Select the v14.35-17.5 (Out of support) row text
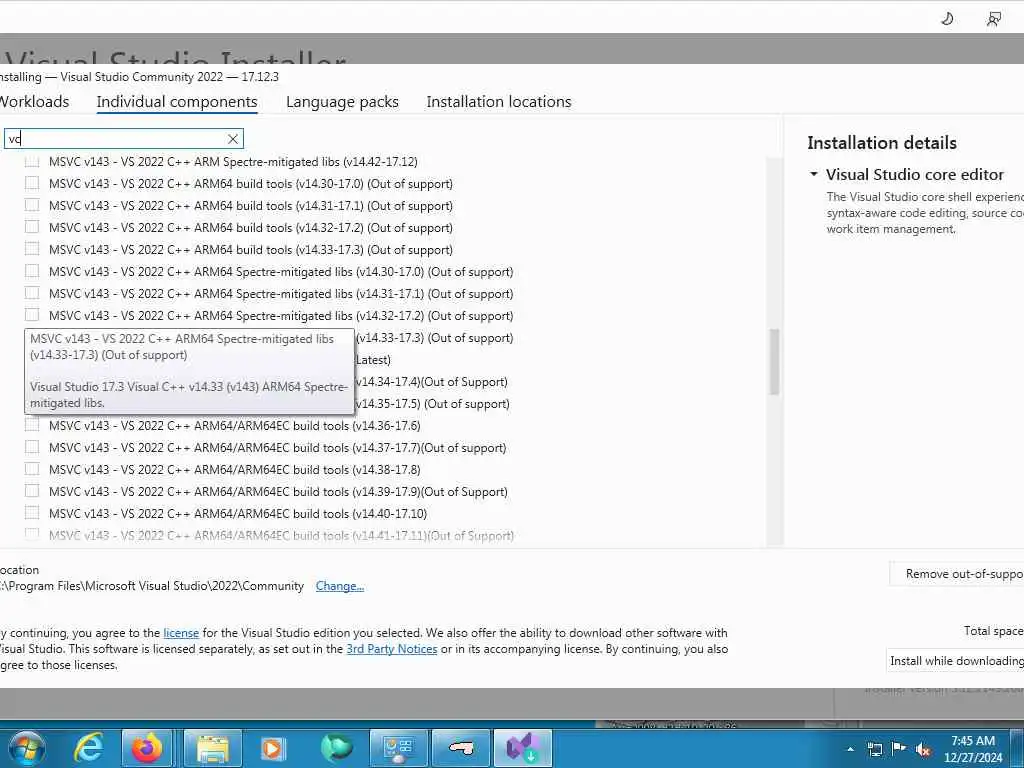 coord(433,404)
